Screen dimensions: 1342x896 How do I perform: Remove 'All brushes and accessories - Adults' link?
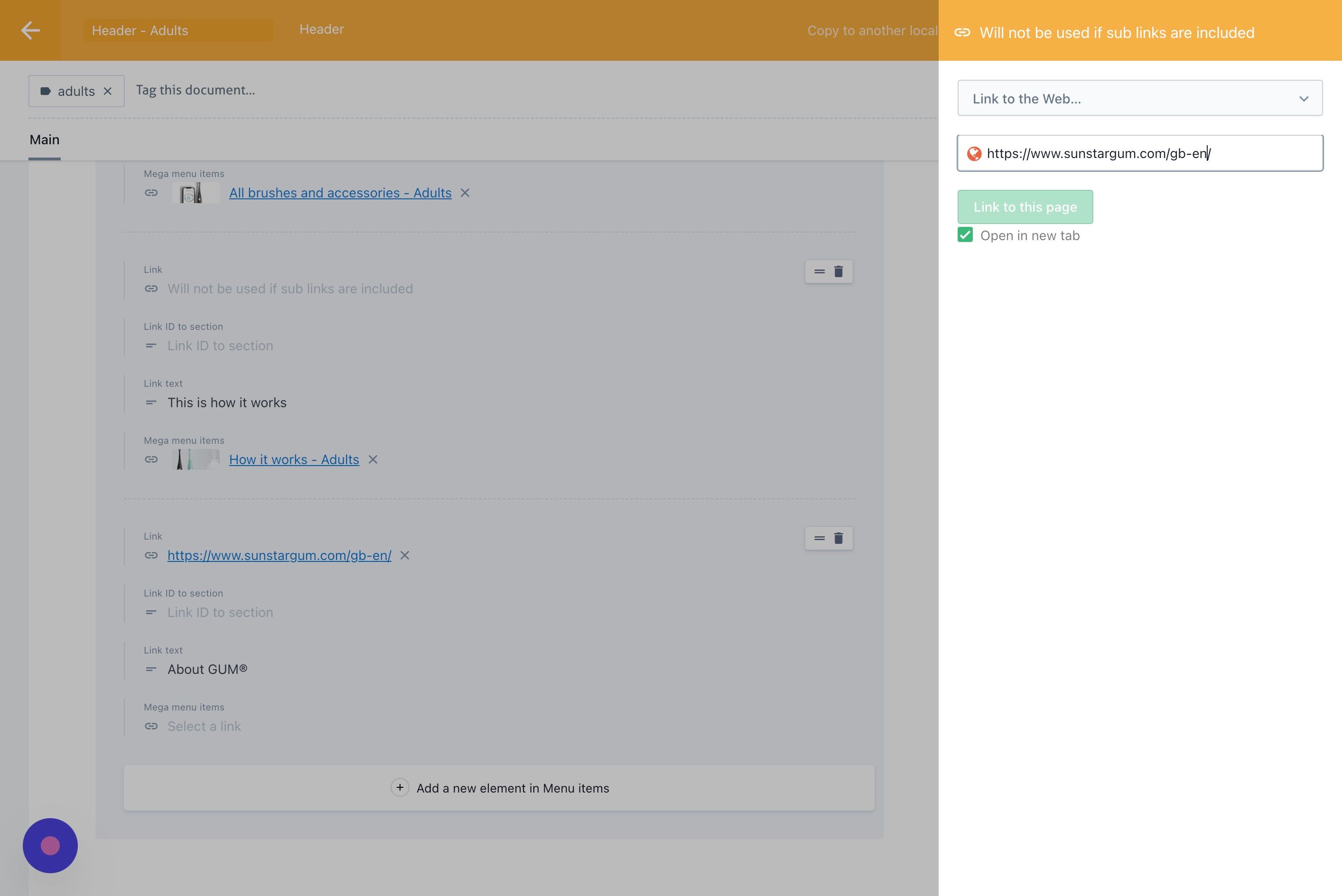(x=465, y=193)
